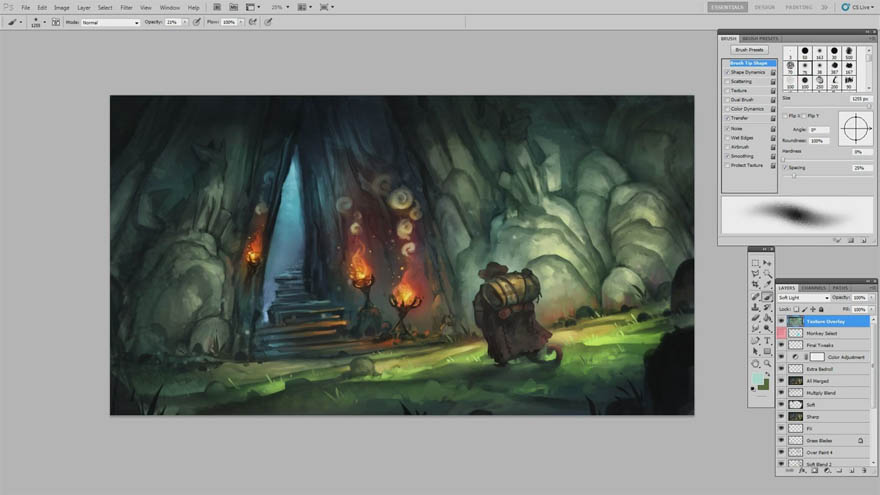Select the Design workspace

pyautogui.click(x=764, y=7)
